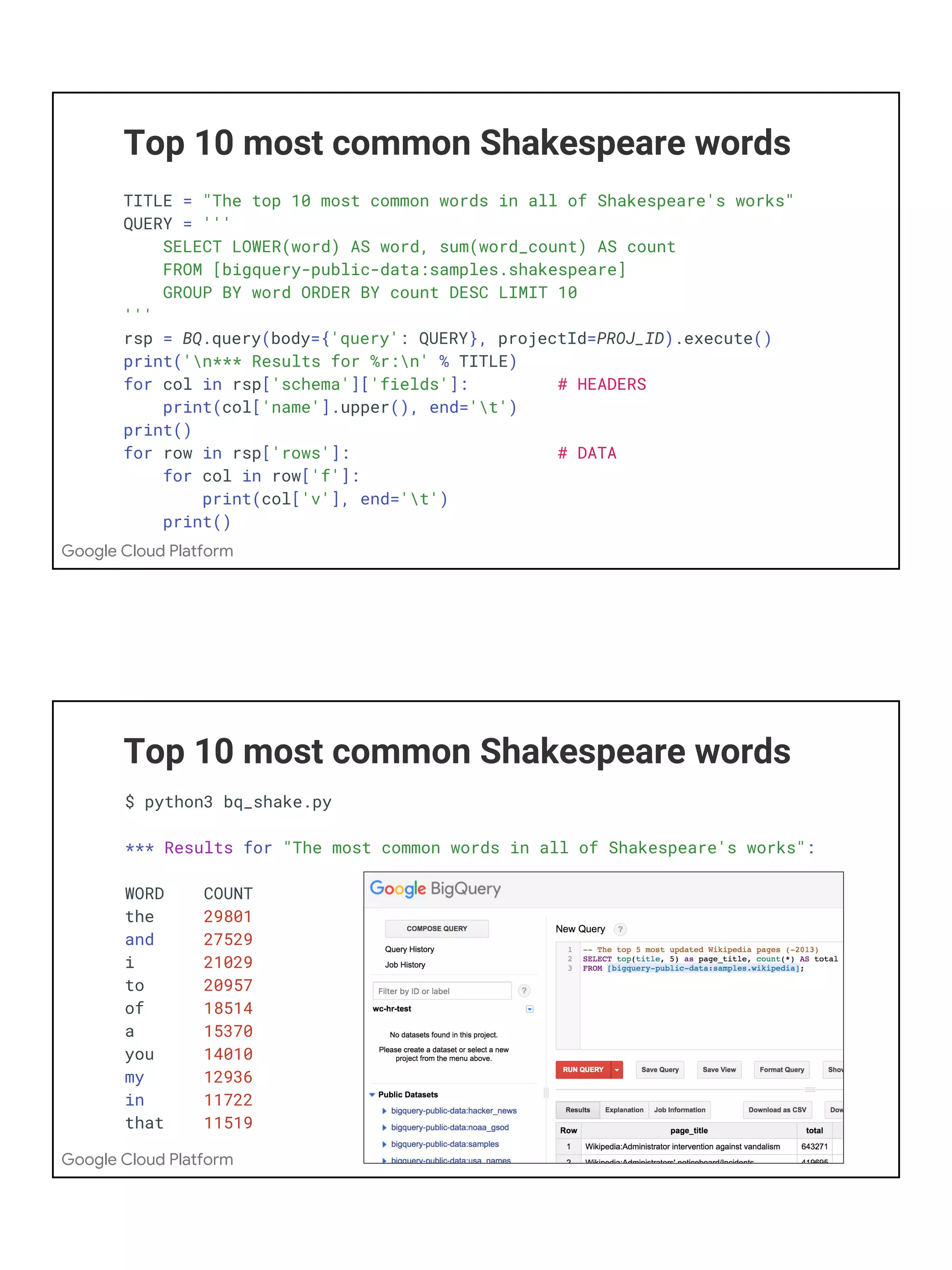This screenshot has height=1270, width=952.
Task: Open the wc-hr-test project dropdown arrow
Action: (x=529, y=1009)
